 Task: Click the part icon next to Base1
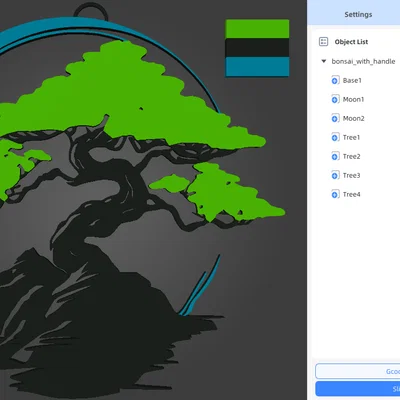tap(335, 80)
